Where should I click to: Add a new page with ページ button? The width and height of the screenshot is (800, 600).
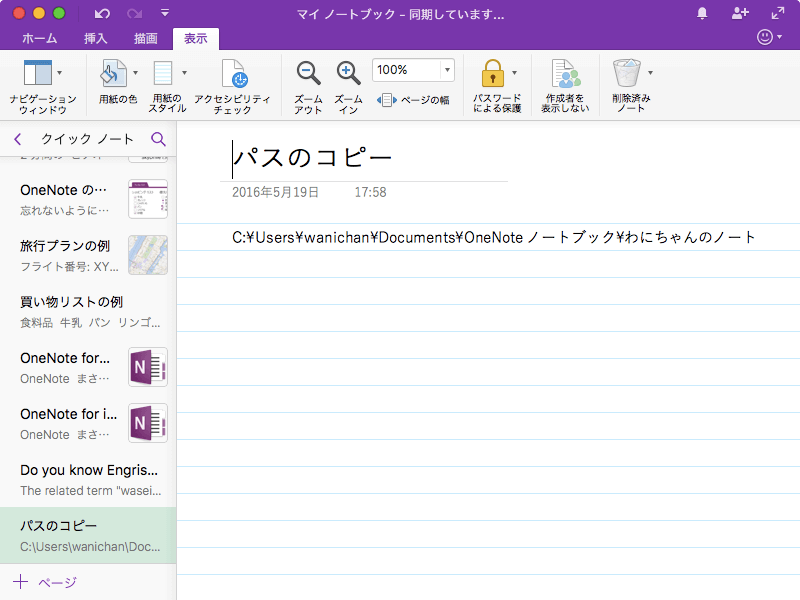coord(45,582)
